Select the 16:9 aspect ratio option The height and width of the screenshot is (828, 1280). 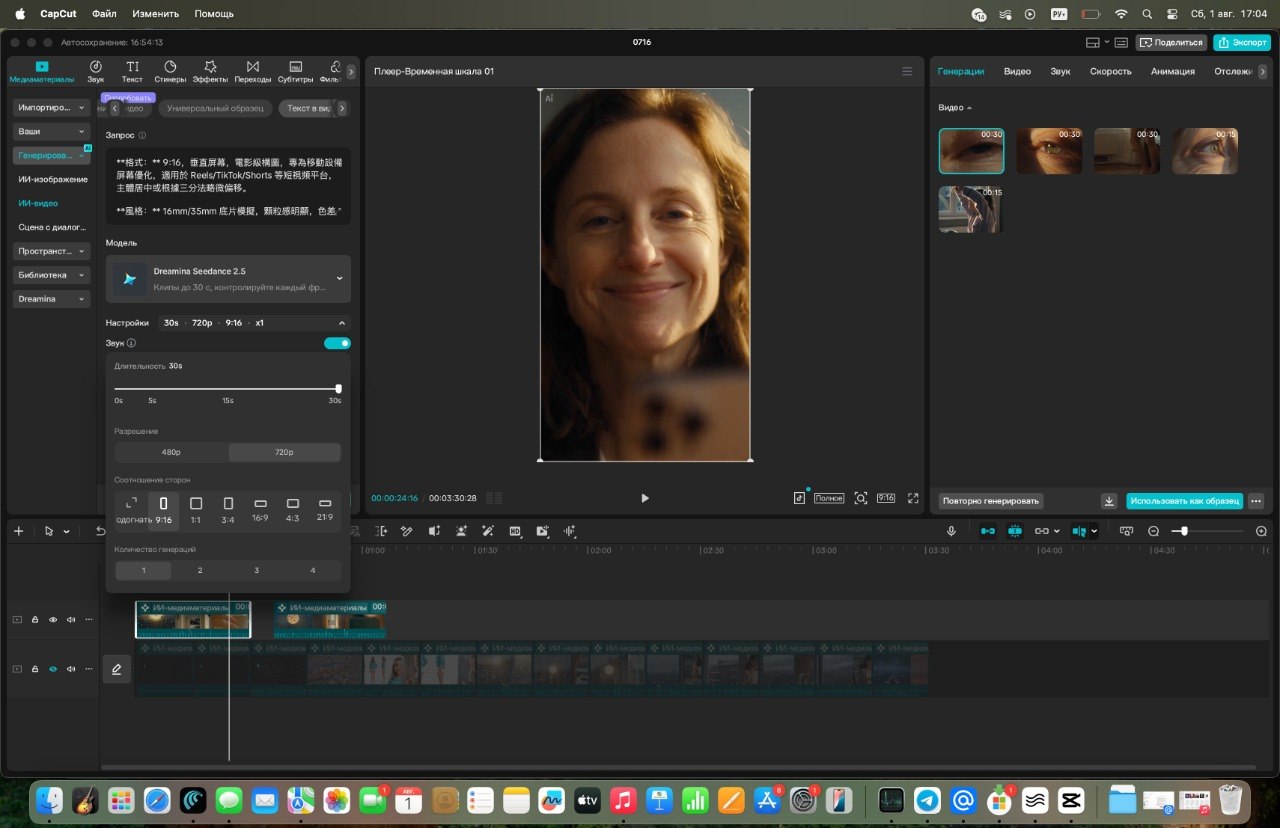pyautogui.click(x=260, y=509)
